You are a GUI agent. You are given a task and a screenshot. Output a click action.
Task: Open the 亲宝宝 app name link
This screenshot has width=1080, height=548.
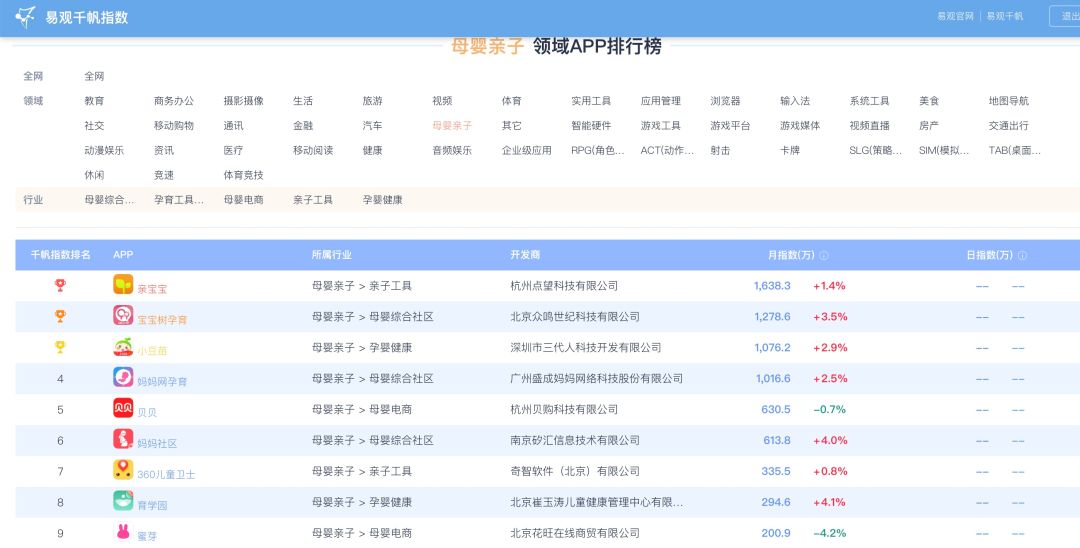[152, 289]
